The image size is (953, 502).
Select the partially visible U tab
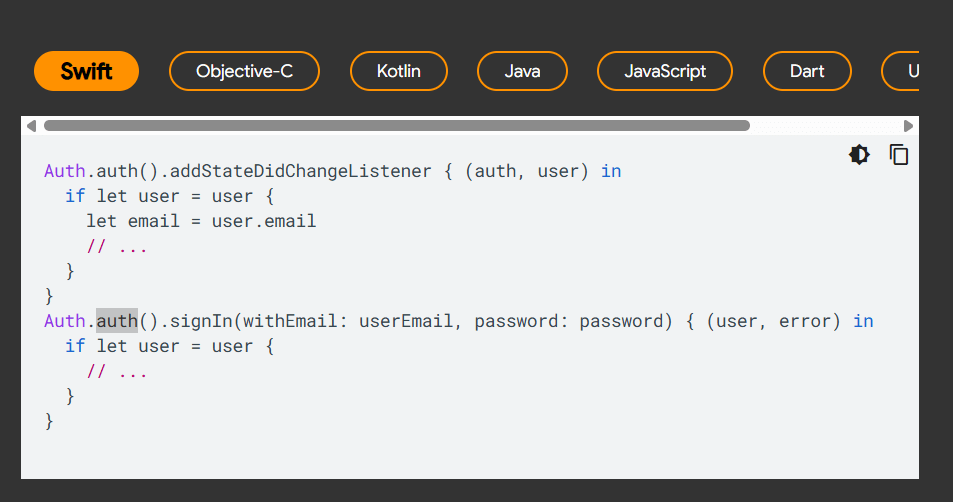(901, 71)
